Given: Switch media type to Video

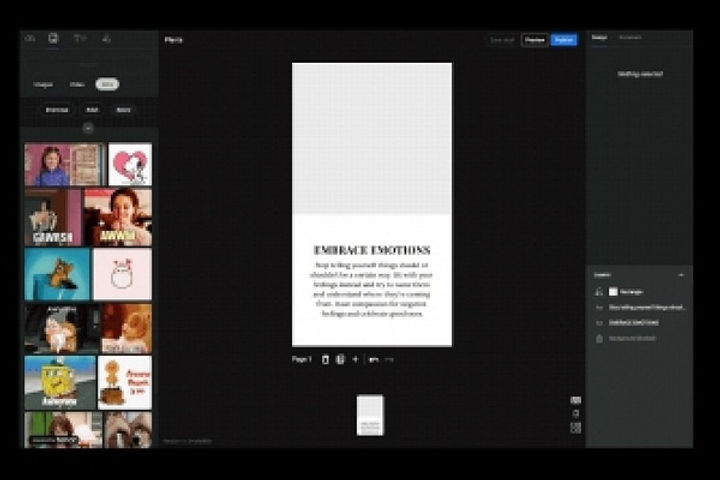Looking at the screenshot, I should click(77, 85).
